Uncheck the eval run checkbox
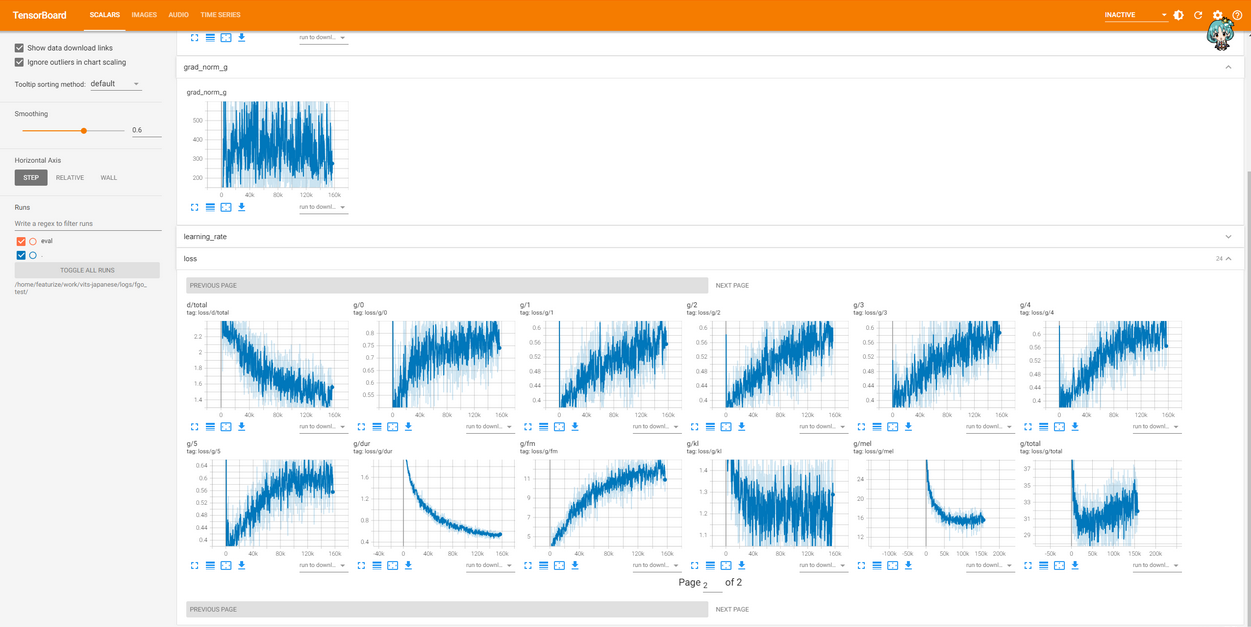This screenshot has width=1251, height=627. coord(21,241)
